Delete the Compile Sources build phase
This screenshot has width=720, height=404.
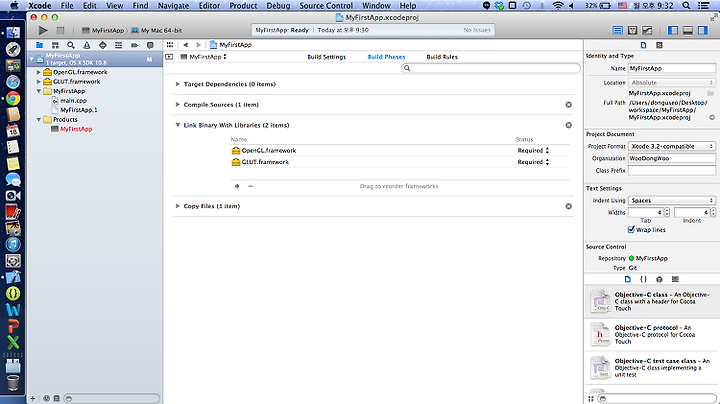pyautogui.click(x=568, y=105)
